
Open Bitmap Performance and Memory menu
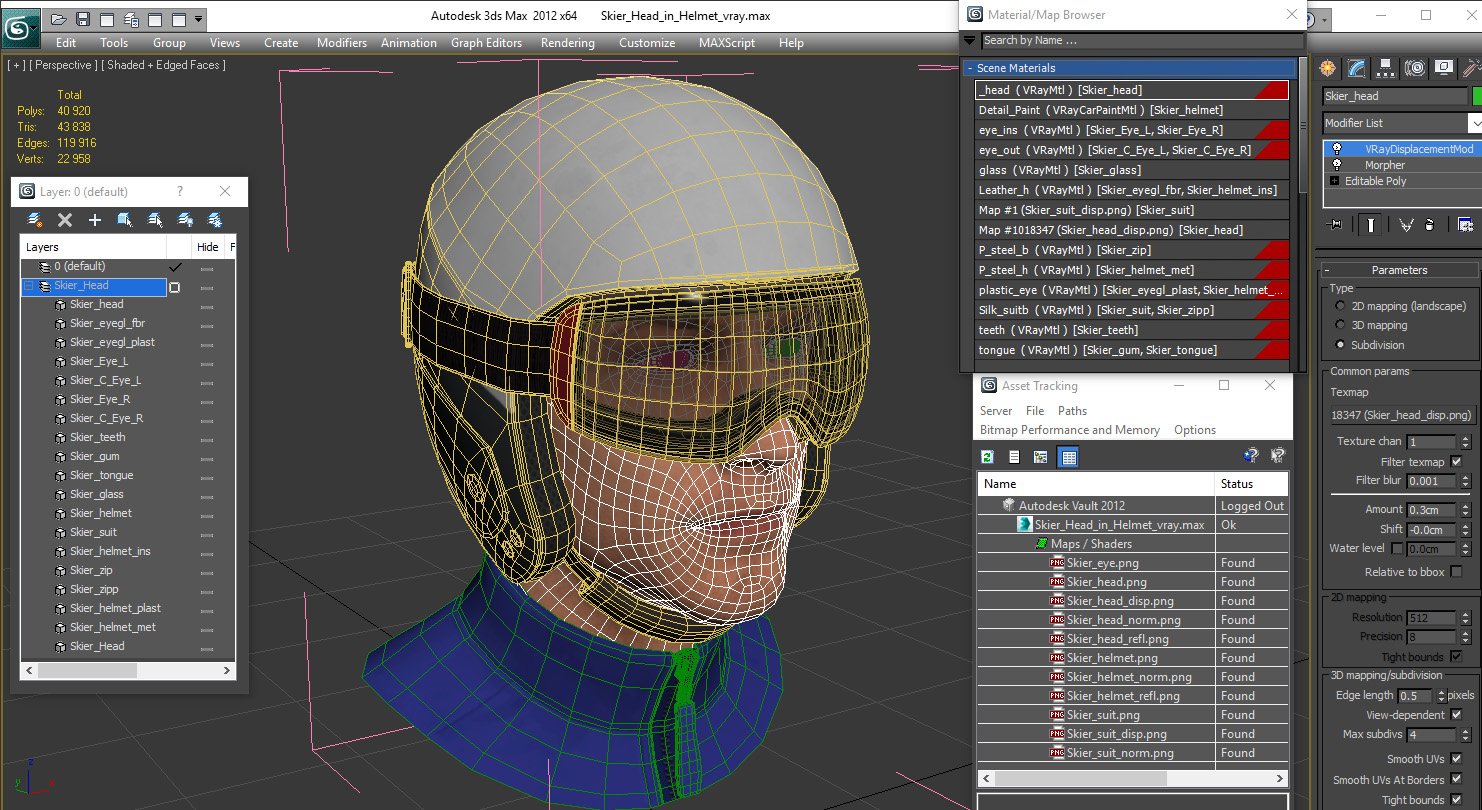pyautogui.click(x=1069, y=430)
